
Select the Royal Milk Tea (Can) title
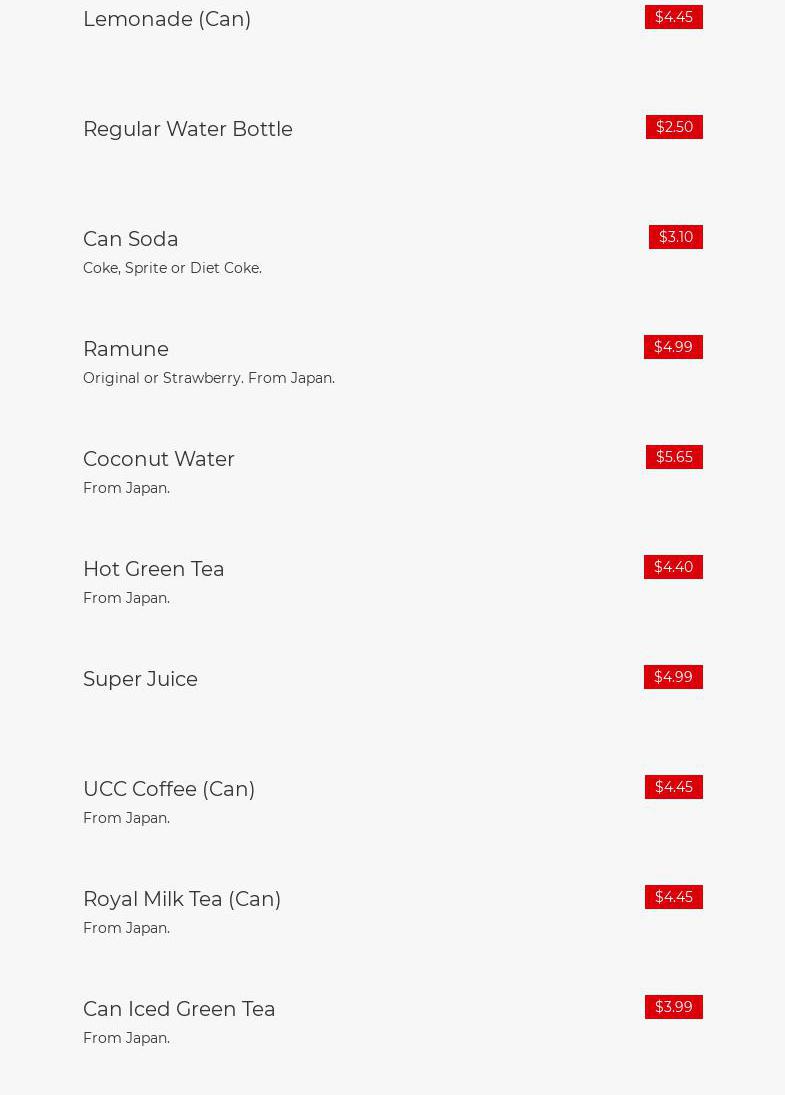point(182,899)
